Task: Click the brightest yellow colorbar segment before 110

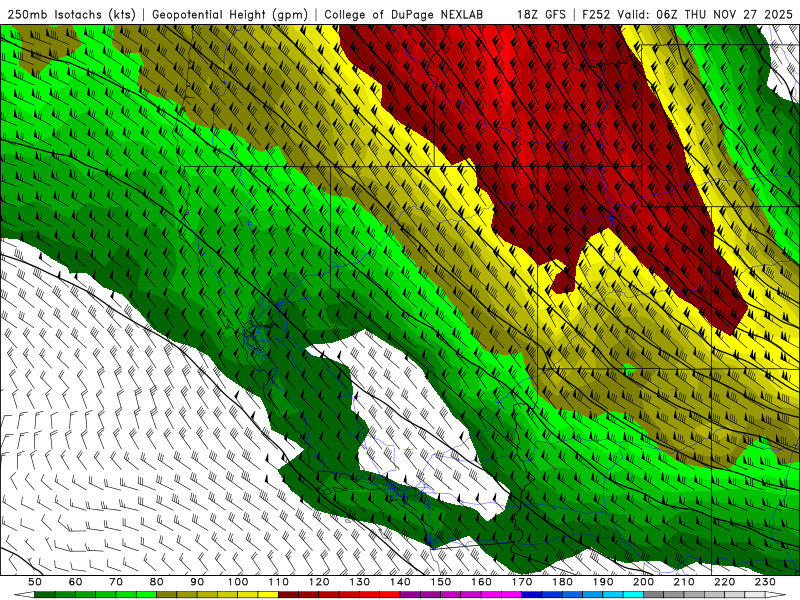Action: coord(268,594)
